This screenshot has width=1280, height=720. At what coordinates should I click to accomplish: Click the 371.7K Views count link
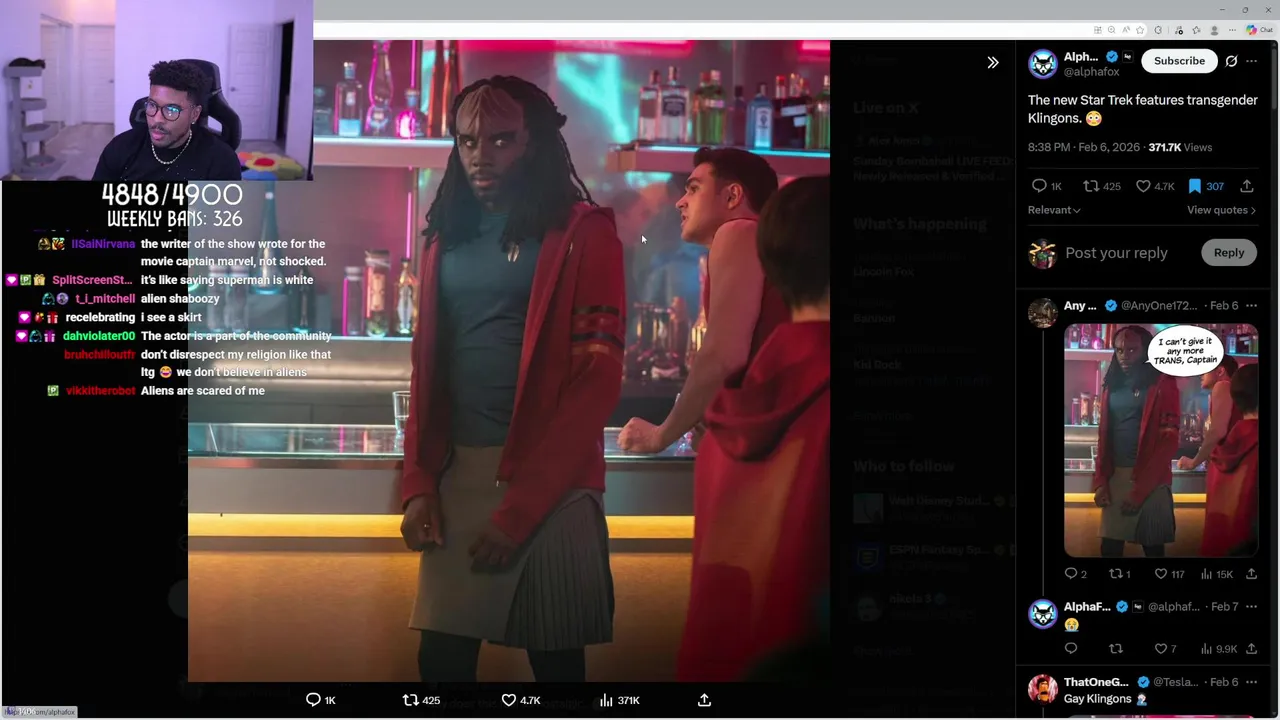pos(1180,147)
